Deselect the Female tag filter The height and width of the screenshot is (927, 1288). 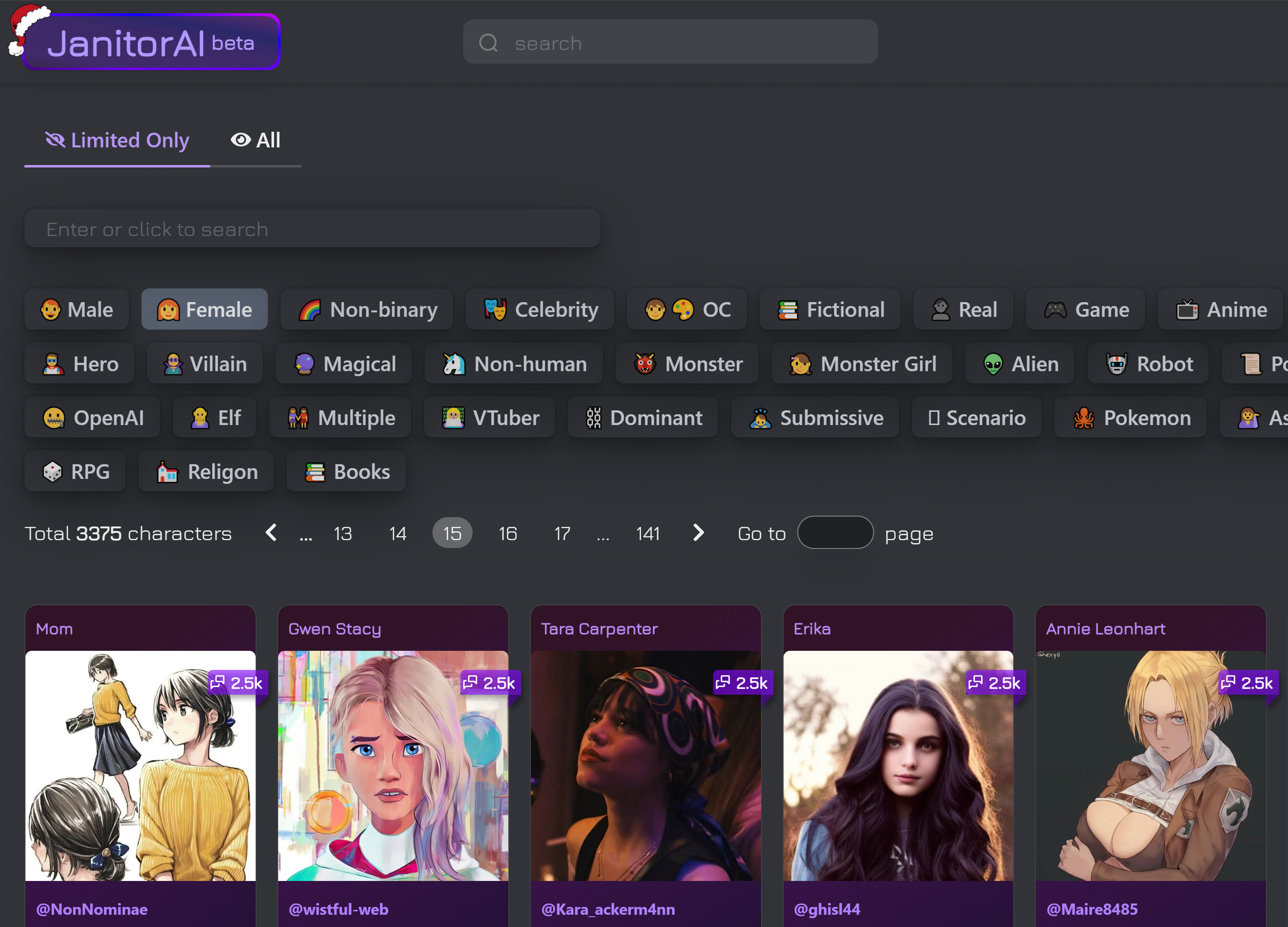(x=204, y=309)
